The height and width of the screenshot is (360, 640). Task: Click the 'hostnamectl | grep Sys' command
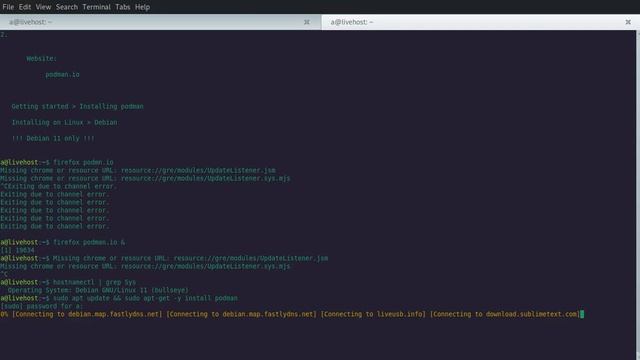(94, 282)
